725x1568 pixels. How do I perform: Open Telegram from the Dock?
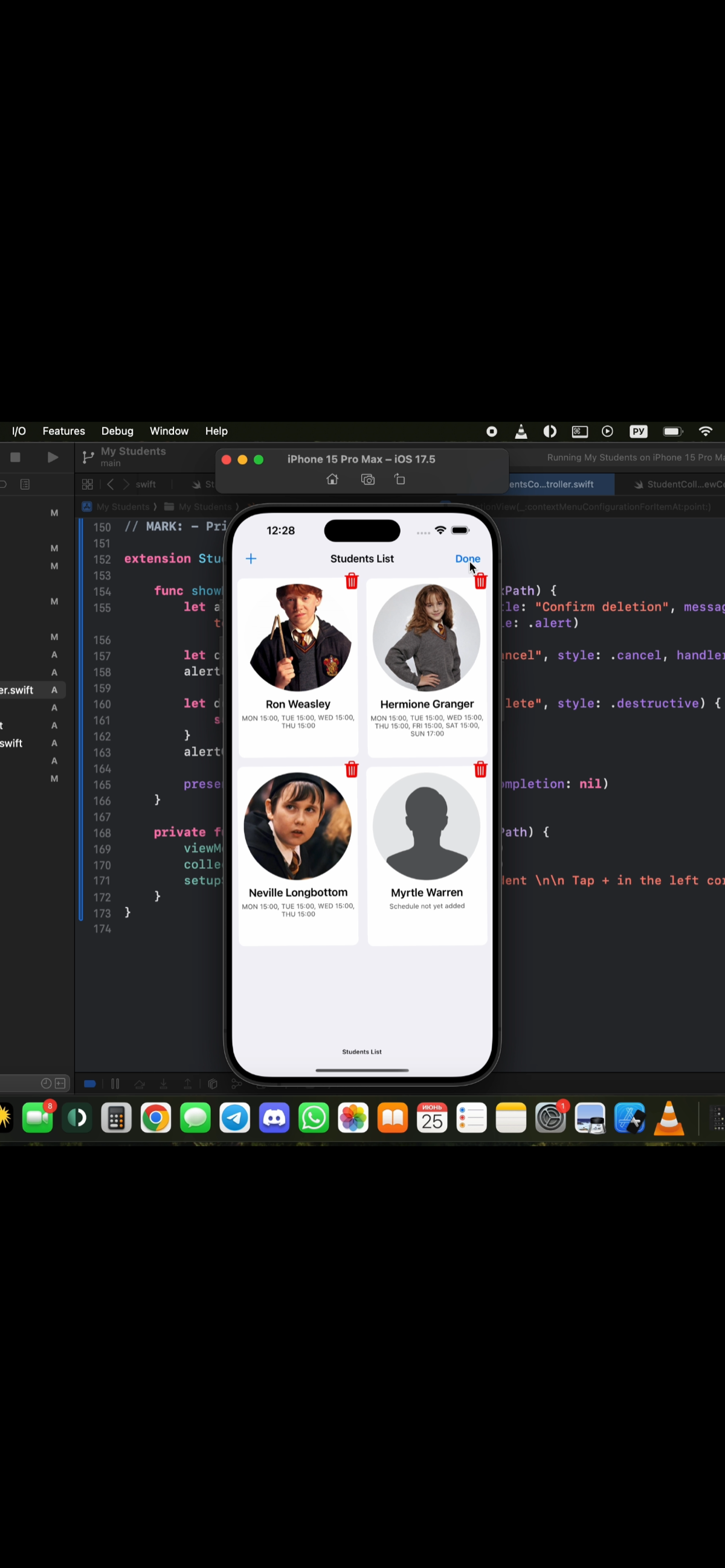[234, 1118]
